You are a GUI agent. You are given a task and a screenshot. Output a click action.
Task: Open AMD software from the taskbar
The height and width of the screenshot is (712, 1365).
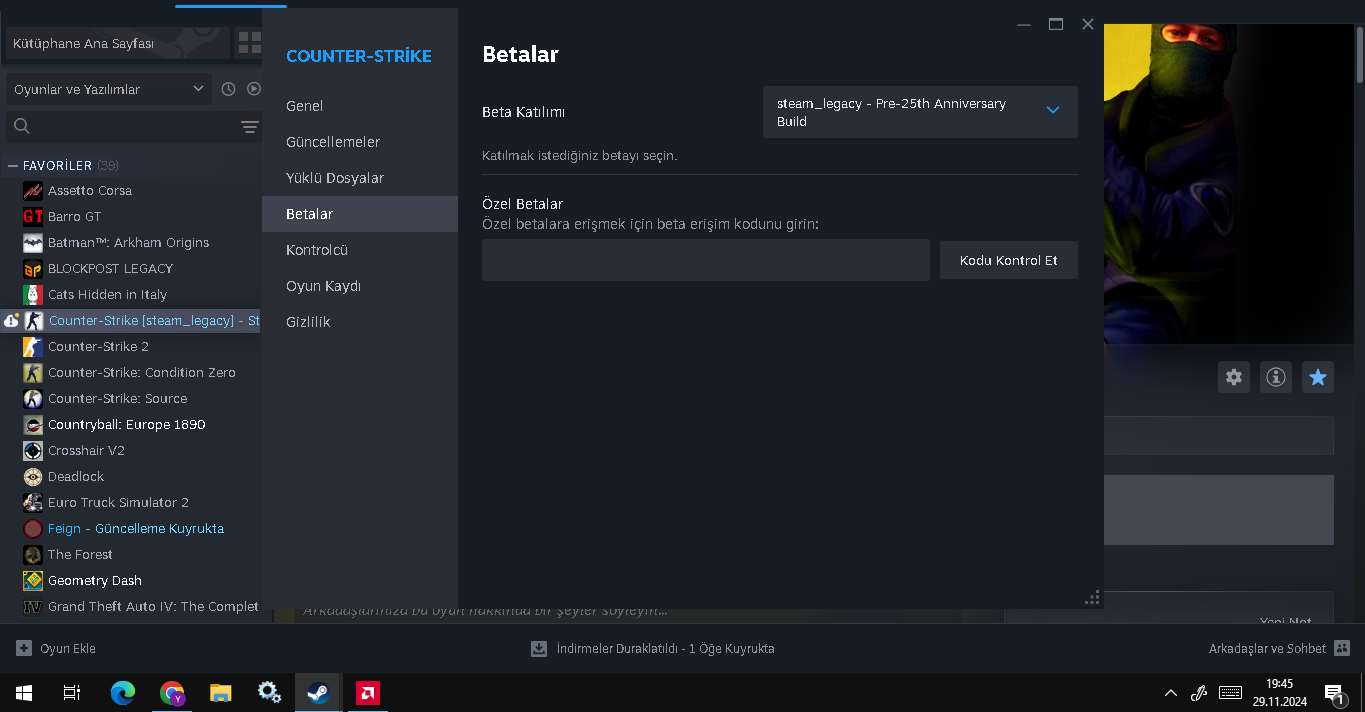[367, 692]
